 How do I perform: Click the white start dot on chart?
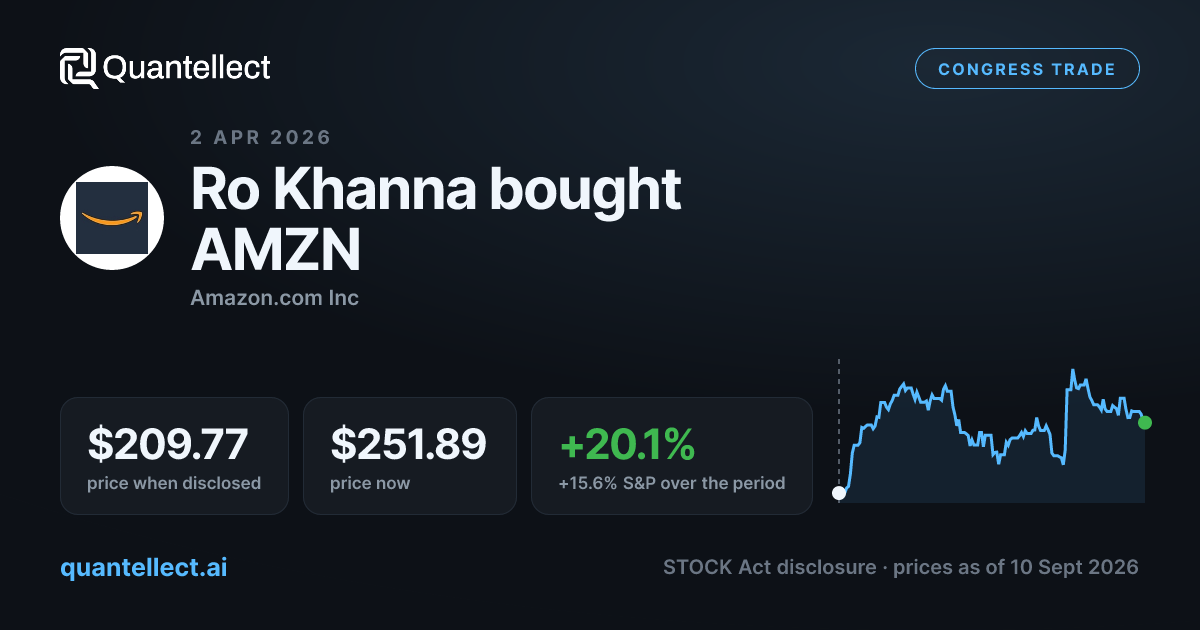point(839,492)
